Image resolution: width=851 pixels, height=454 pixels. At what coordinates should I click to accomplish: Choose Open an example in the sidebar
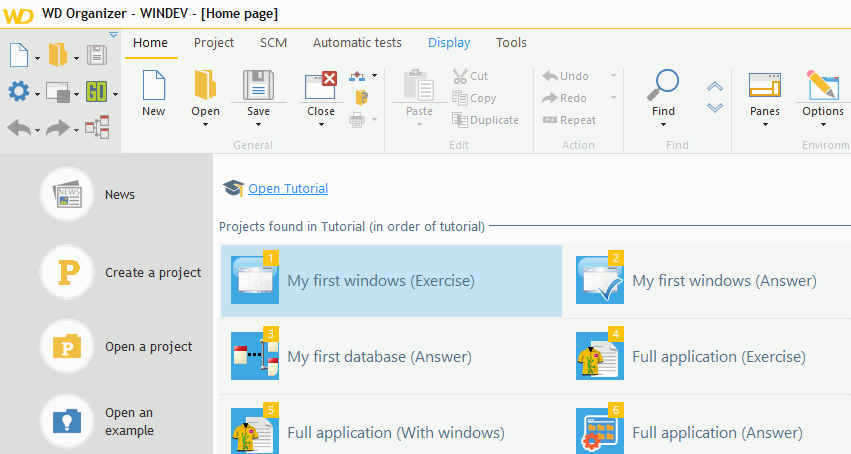(x=98, y=421)
